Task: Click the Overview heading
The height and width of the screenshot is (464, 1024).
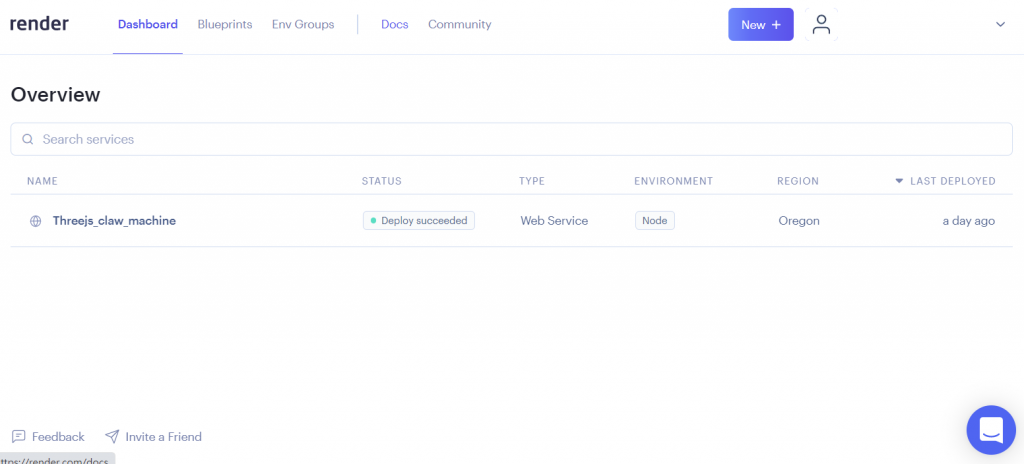Action: pyautogui.click(x=56, y=95)
